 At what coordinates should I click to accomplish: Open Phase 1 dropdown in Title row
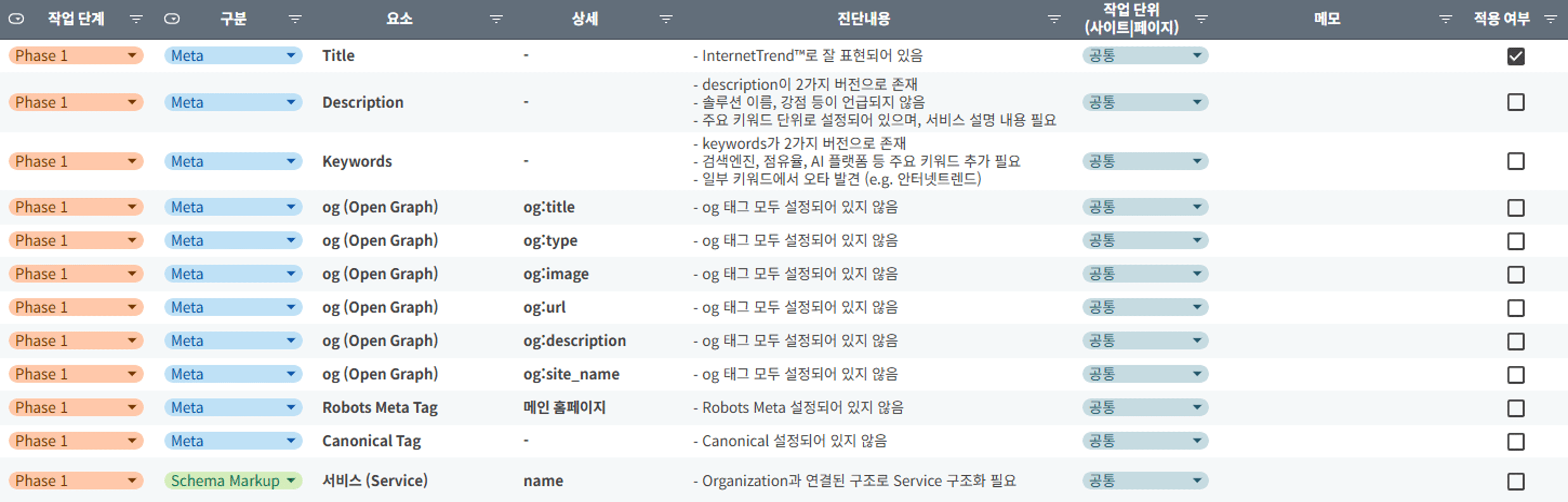pyautogui.click(x=131, y=55)
